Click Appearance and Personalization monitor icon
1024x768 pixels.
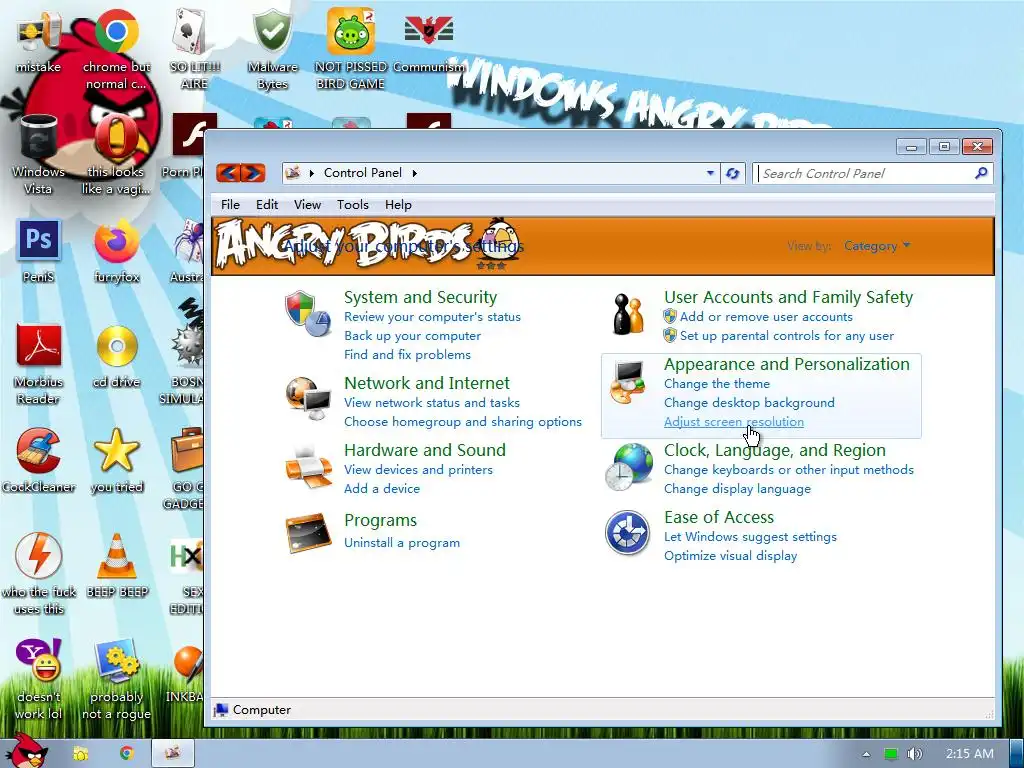pos(628,381)
